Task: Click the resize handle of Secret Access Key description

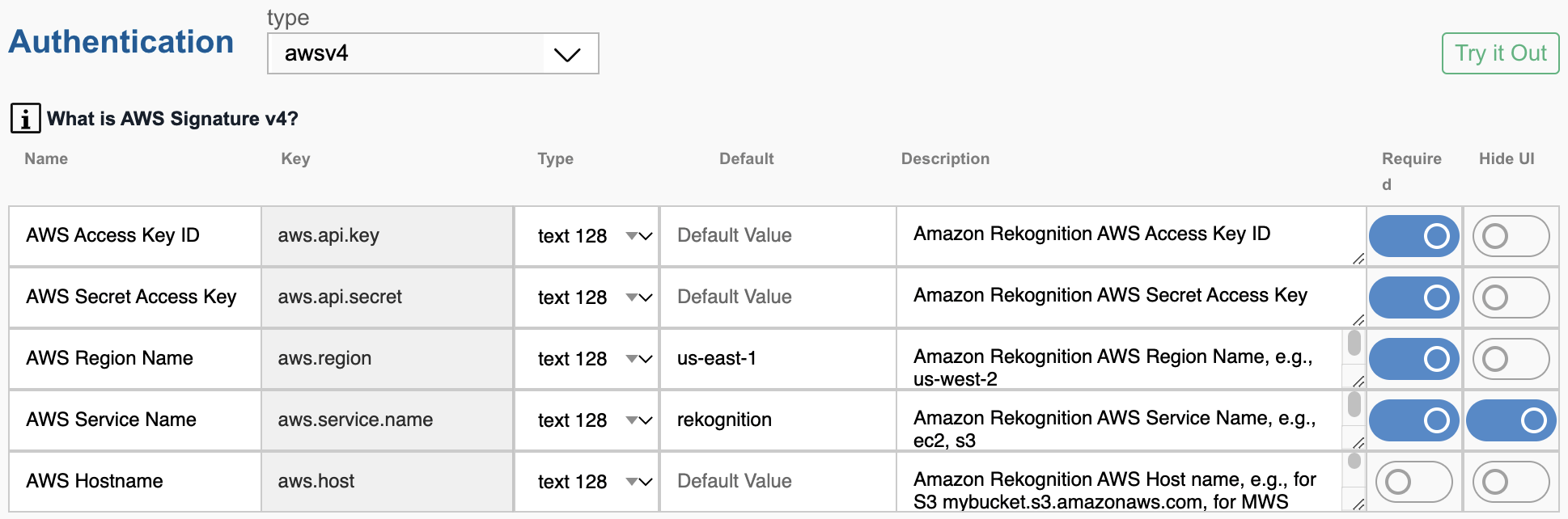Action: click(x=1358, y=320)
